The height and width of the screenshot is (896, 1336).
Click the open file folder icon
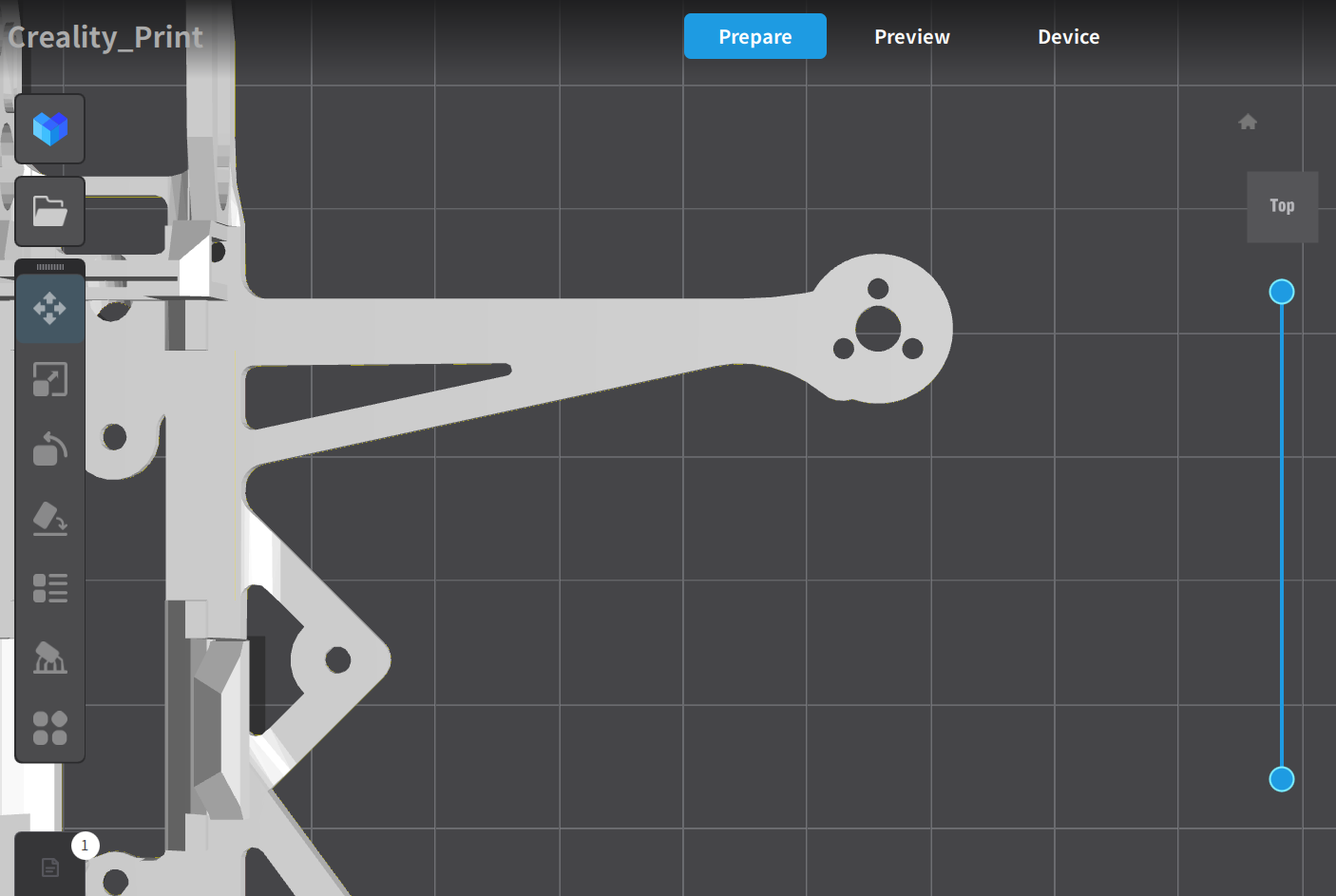pyautogui.click(x=50, y=211)
